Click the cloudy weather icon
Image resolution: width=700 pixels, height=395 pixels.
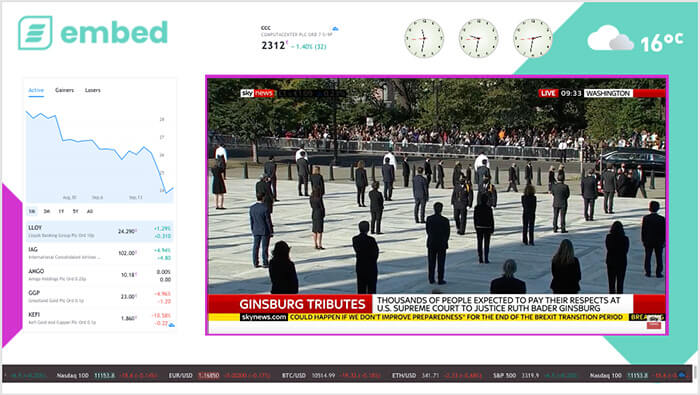610,38
